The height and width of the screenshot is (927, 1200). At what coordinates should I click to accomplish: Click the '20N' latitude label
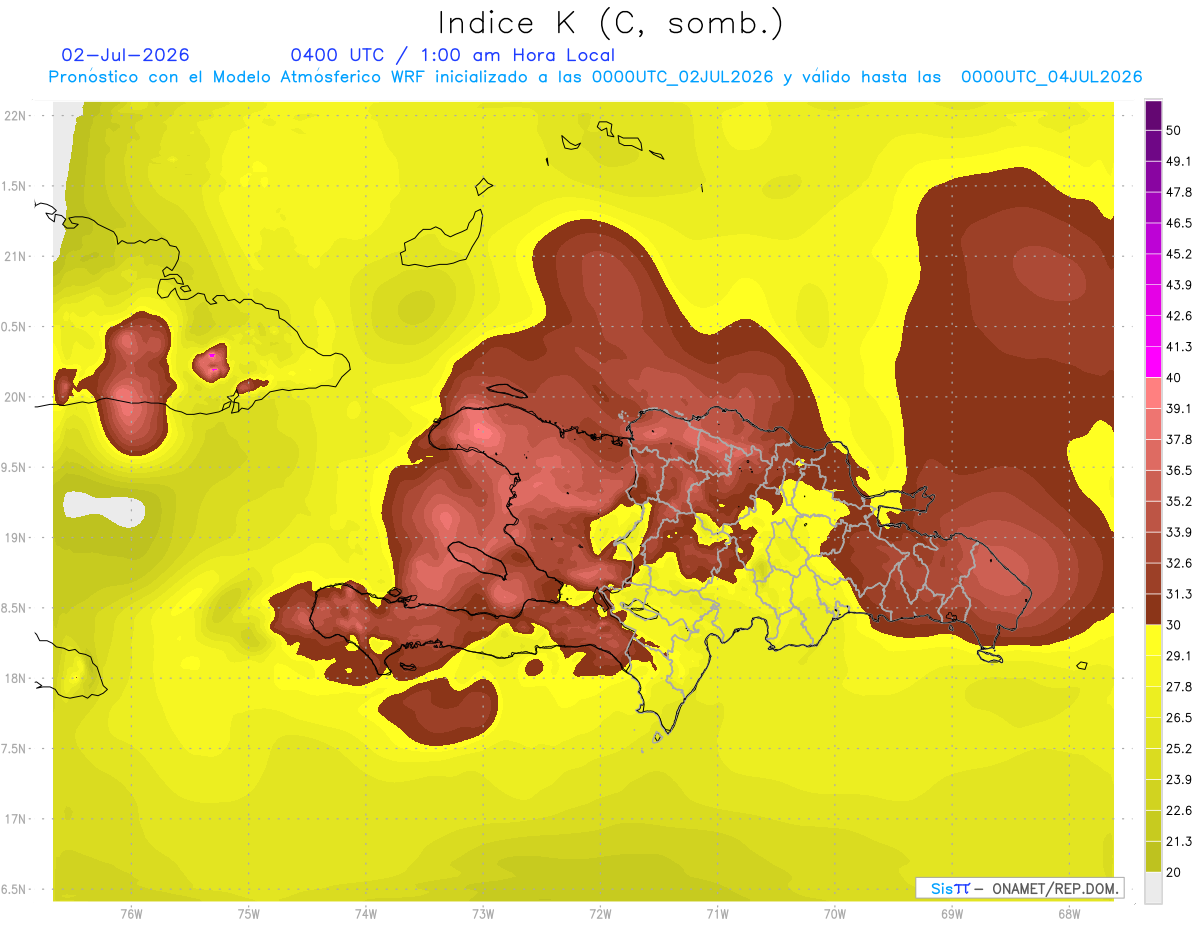coord(16,397)
